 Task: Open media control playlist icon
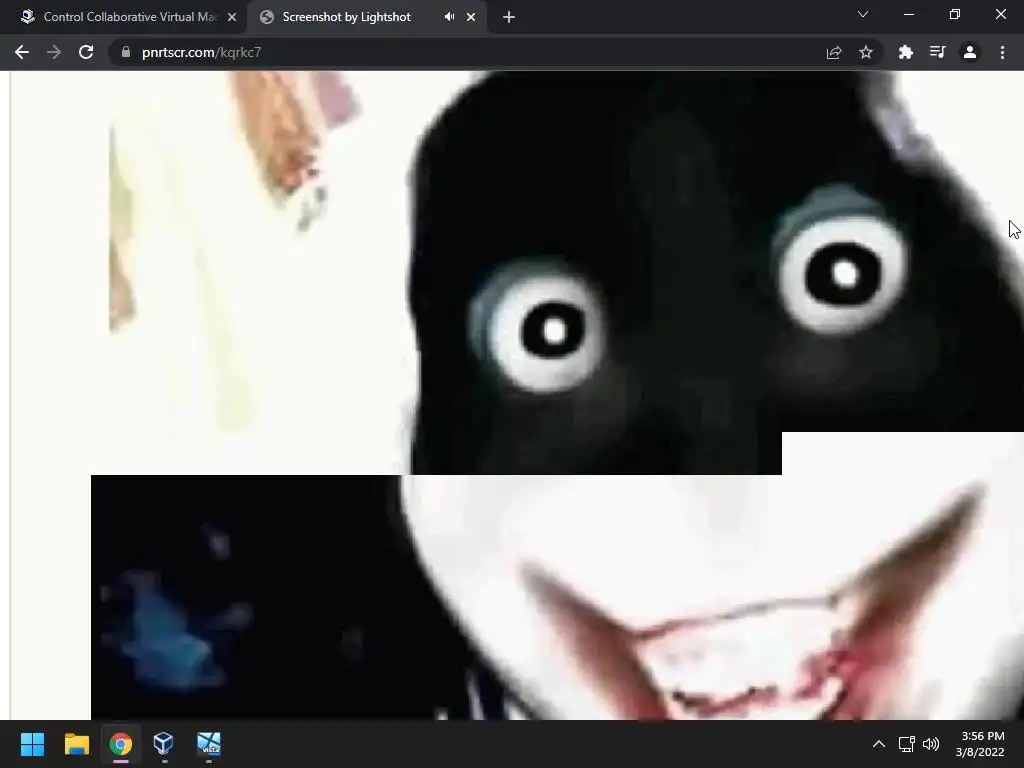point(937,52)
